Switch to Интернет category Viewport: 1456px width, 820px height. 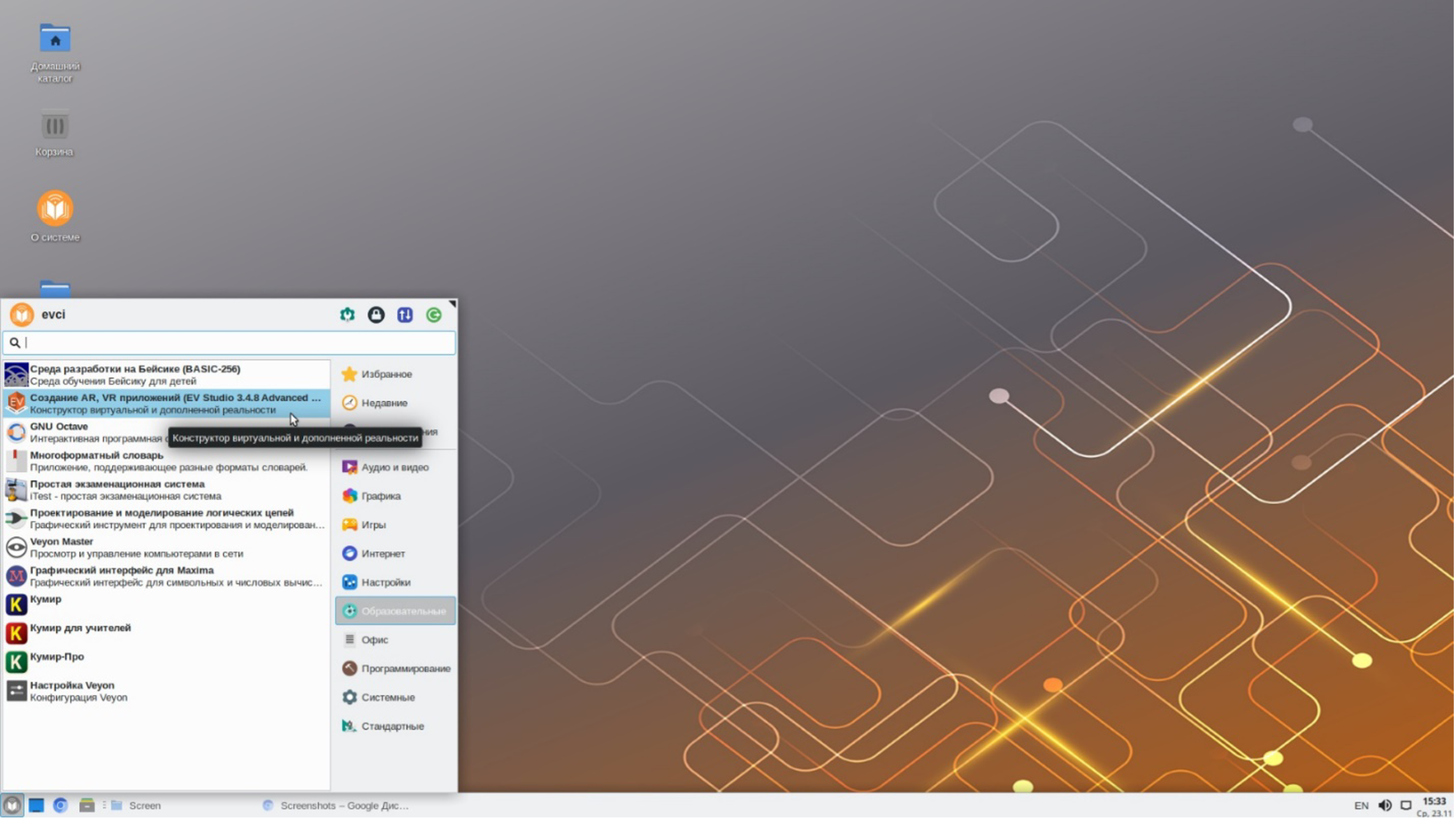[383, 553]
